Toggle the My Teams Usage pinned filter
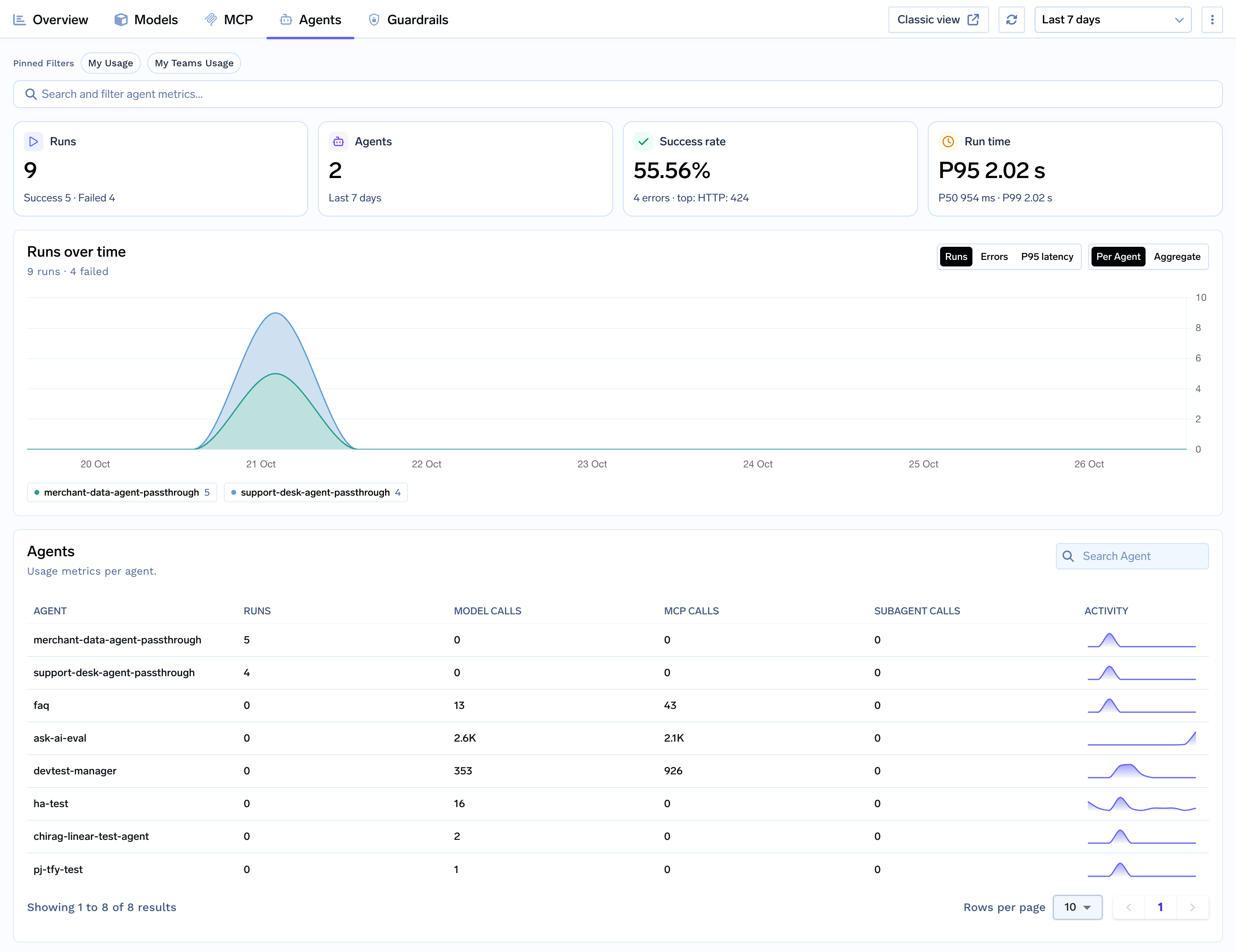The image size is (1236, 952). (194, 63)
